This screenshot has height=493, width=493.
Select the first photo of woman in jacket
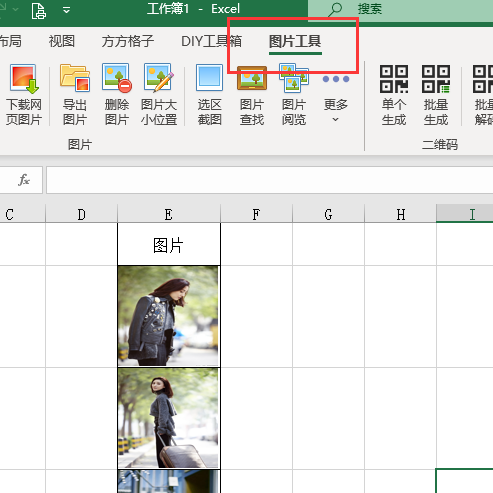point(169,316)
